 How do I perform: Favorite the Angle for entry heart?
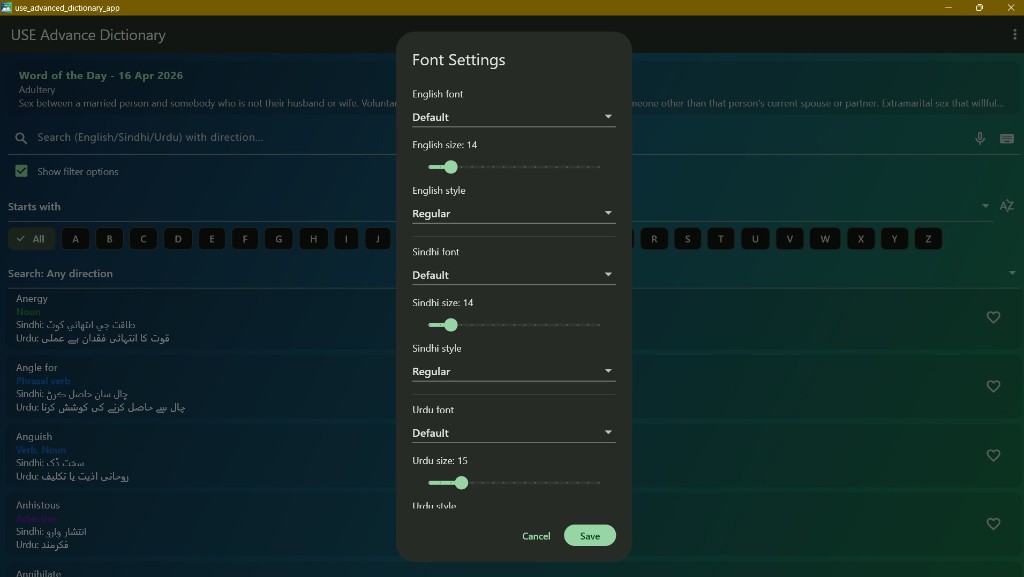click(x=993, y=386)
